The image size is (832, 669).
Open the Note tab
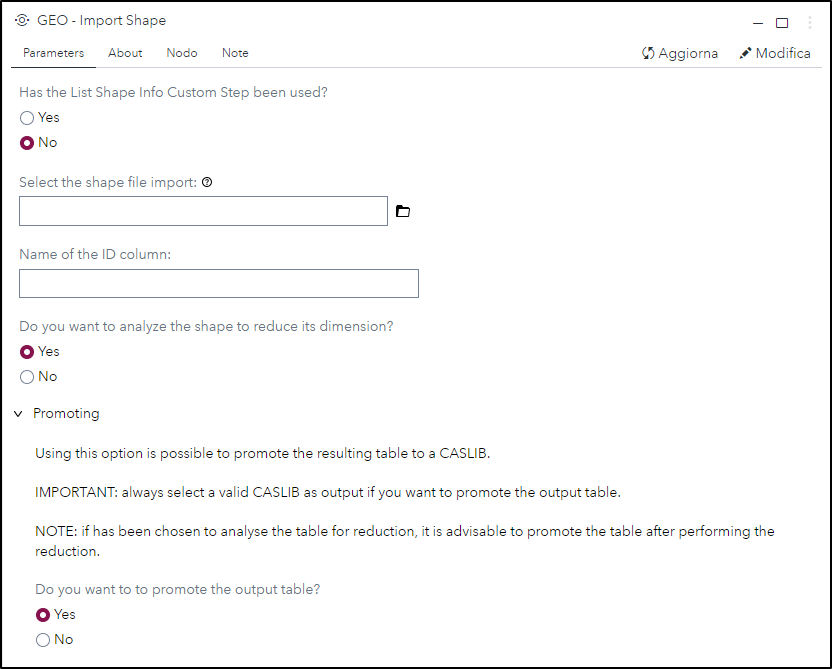[235, 53]
